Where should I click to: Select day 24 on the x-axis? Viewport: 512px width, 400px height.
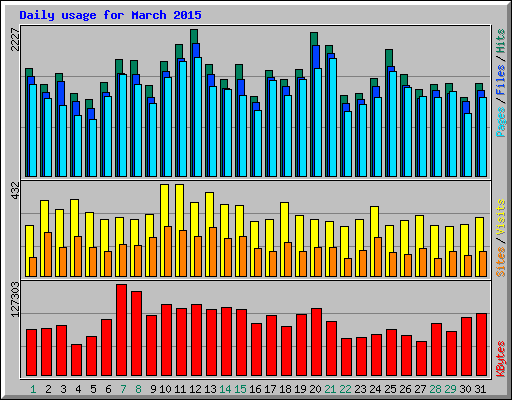click(375, 389)
